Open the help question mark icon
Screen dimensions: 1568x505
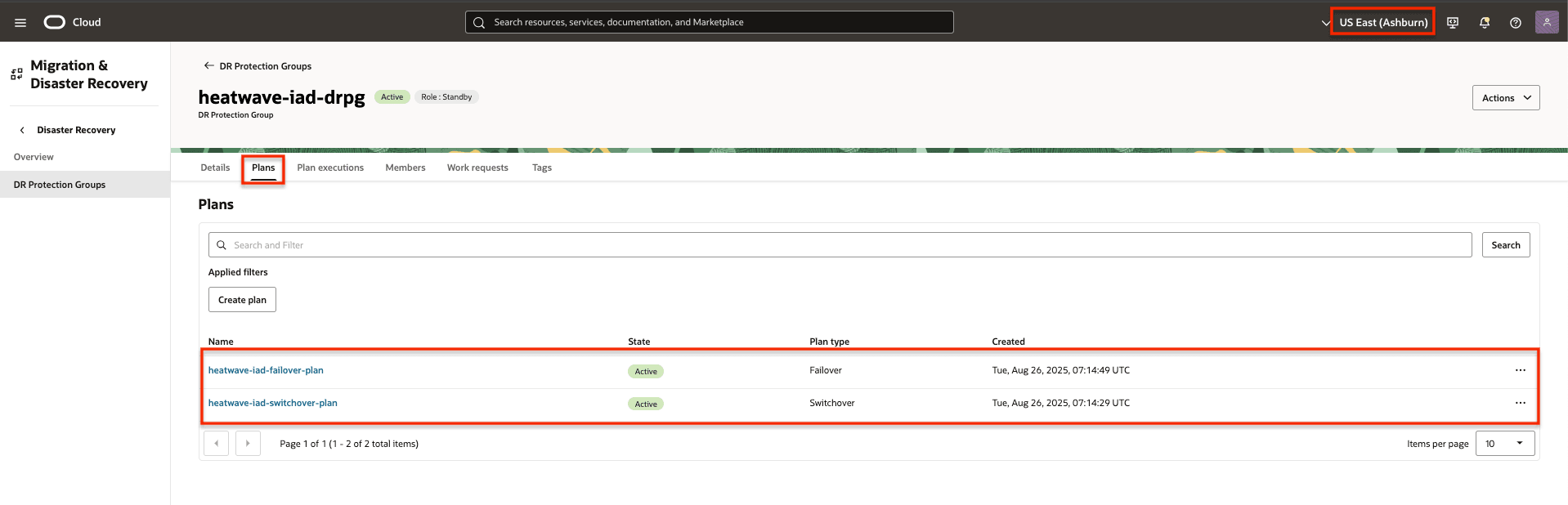[x=1516, y=23]
